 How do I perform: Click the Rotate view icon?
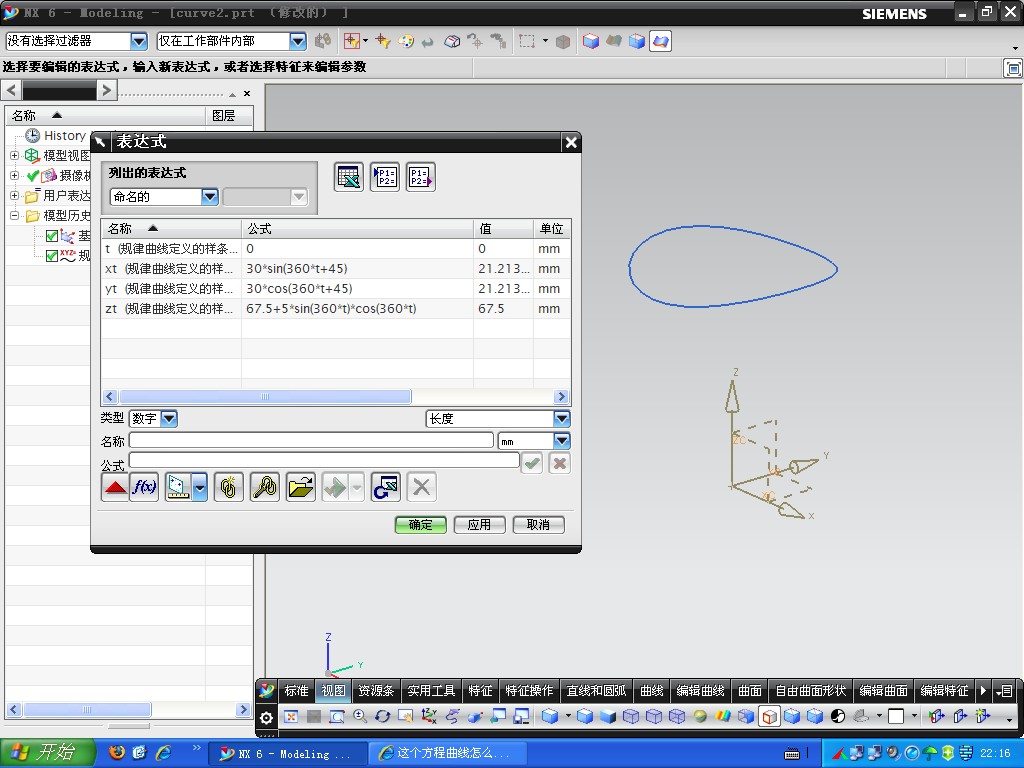click(383, 716)
